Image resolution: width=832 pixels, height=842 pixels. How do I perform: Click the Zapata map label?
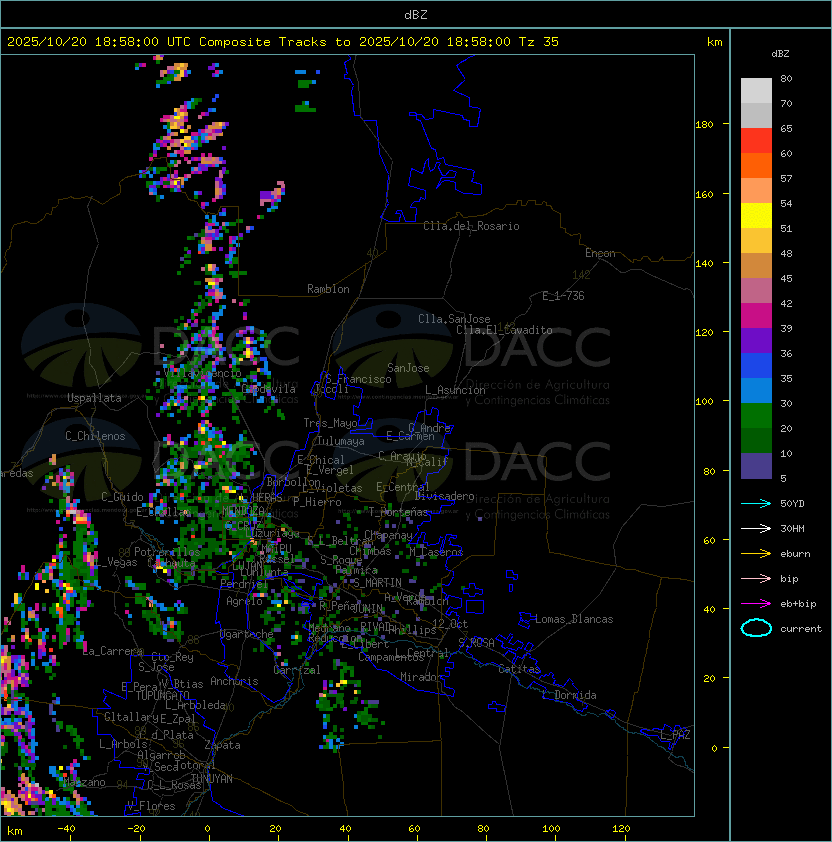pos(222,745)
